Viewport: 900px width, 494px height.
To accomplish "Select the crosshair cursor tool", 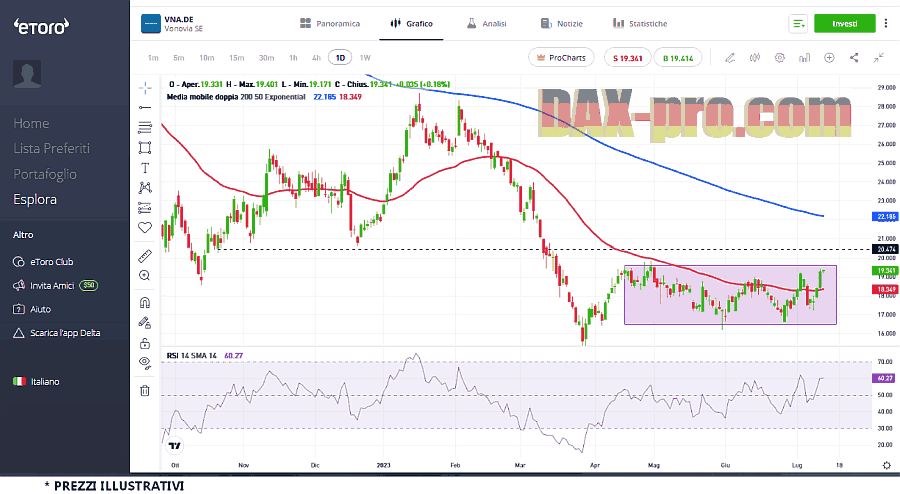I will click(x=145, y=88).
